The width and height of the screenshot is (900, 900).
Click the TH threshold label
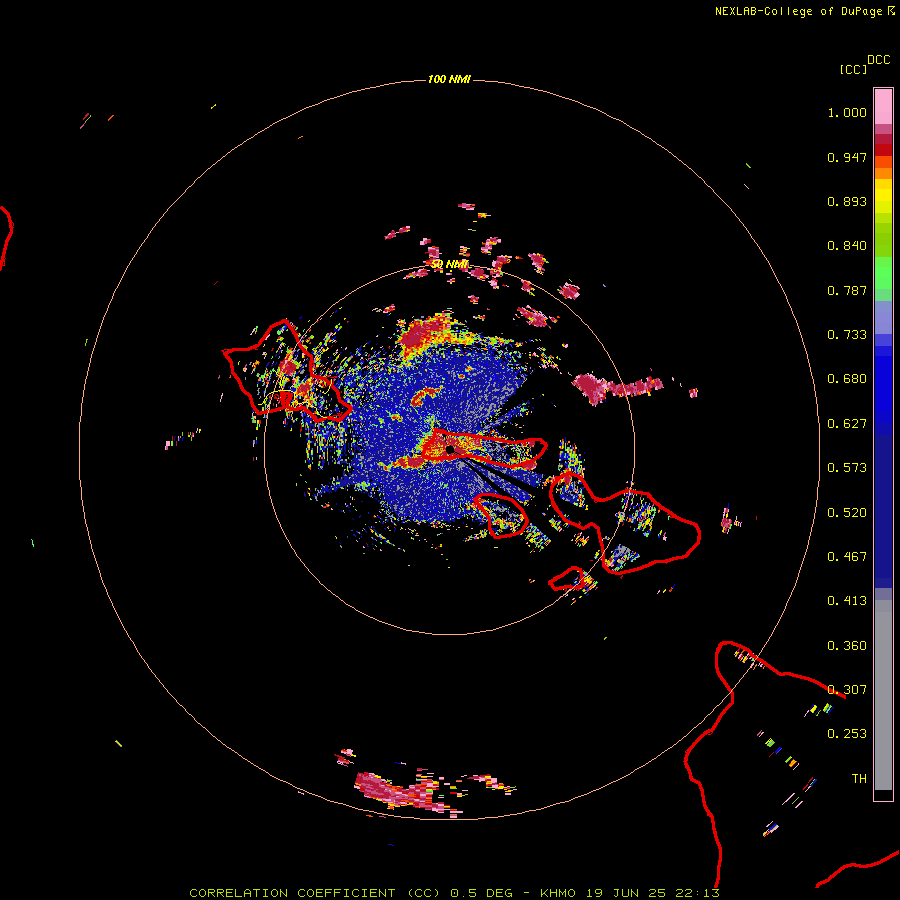click(859, 779)
